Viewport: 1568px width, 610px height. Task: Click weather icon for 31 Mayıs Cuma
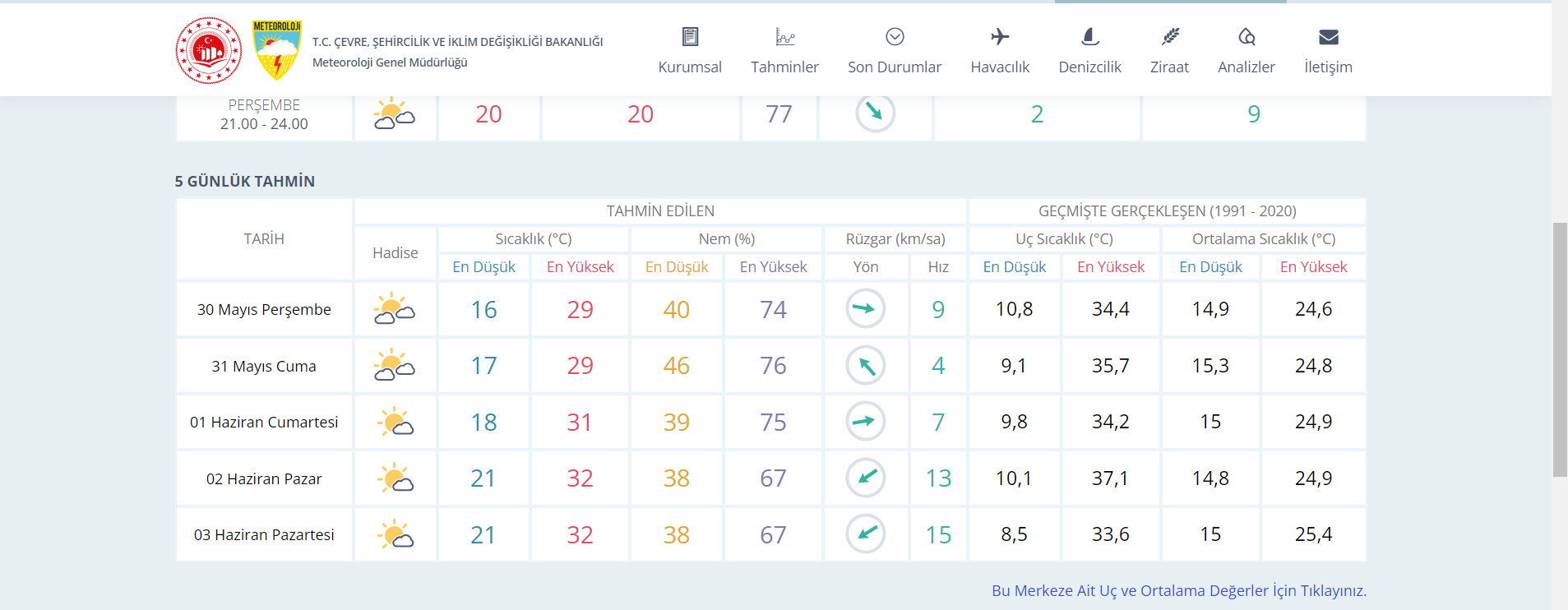coord(395,366)
